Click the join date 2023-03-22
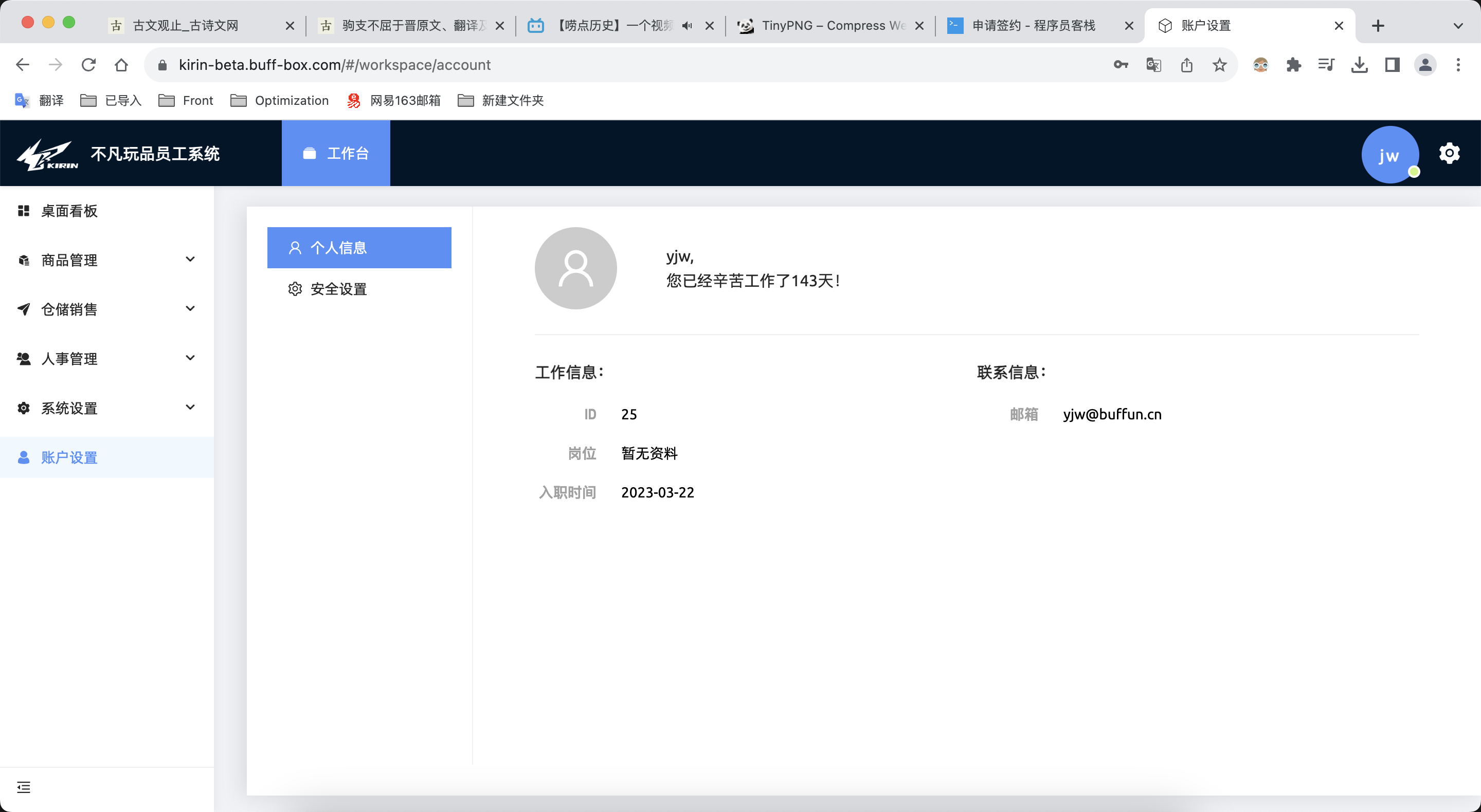1481x812 pixels. point(658,492)
